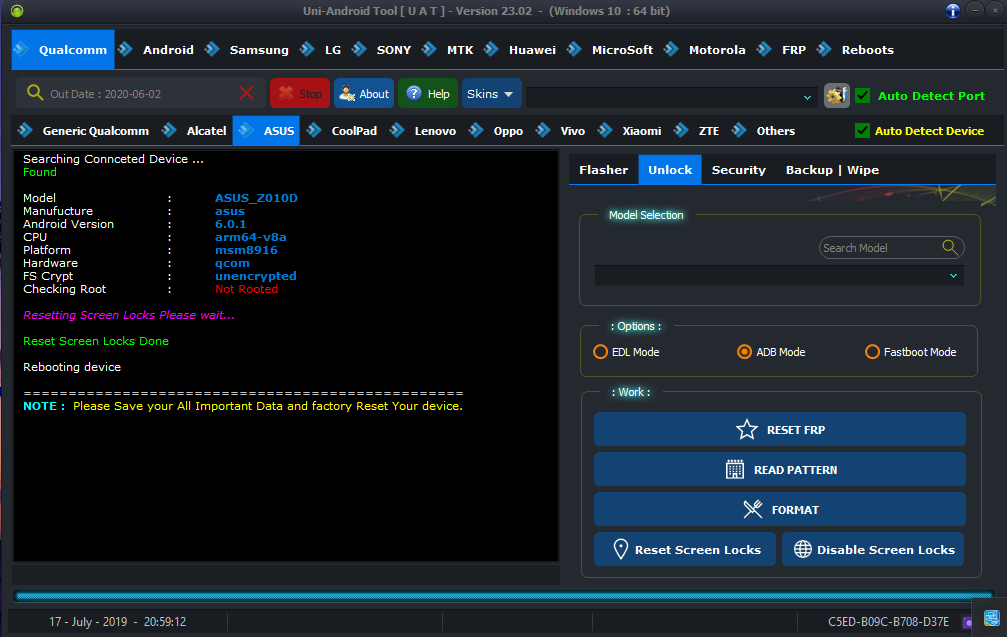Click the location pin icon on Reset Screen Locks

click(x=620, y=549)
